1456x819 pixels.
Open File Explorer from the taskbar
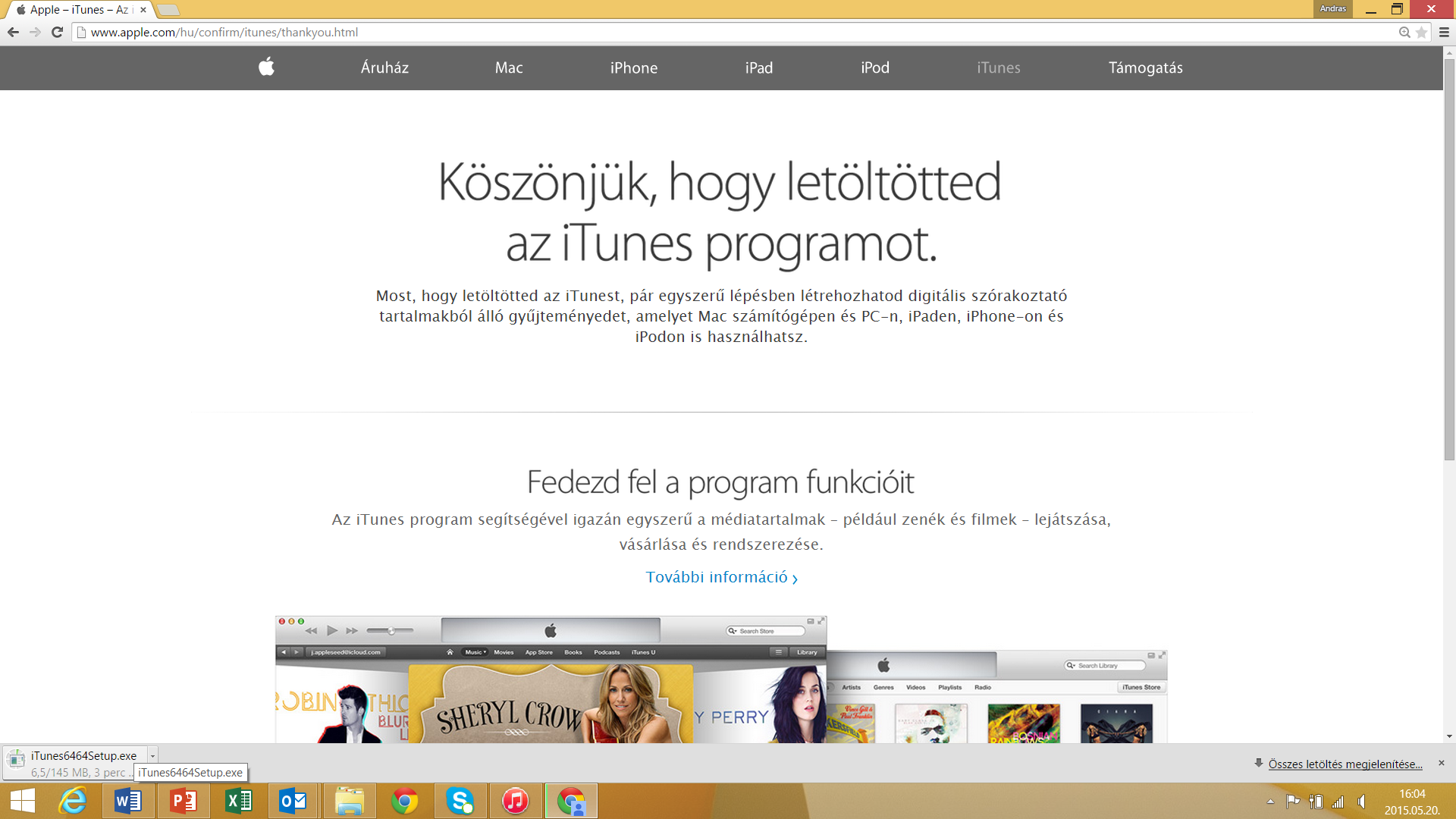pyautogui.click(x=350, y=801)
